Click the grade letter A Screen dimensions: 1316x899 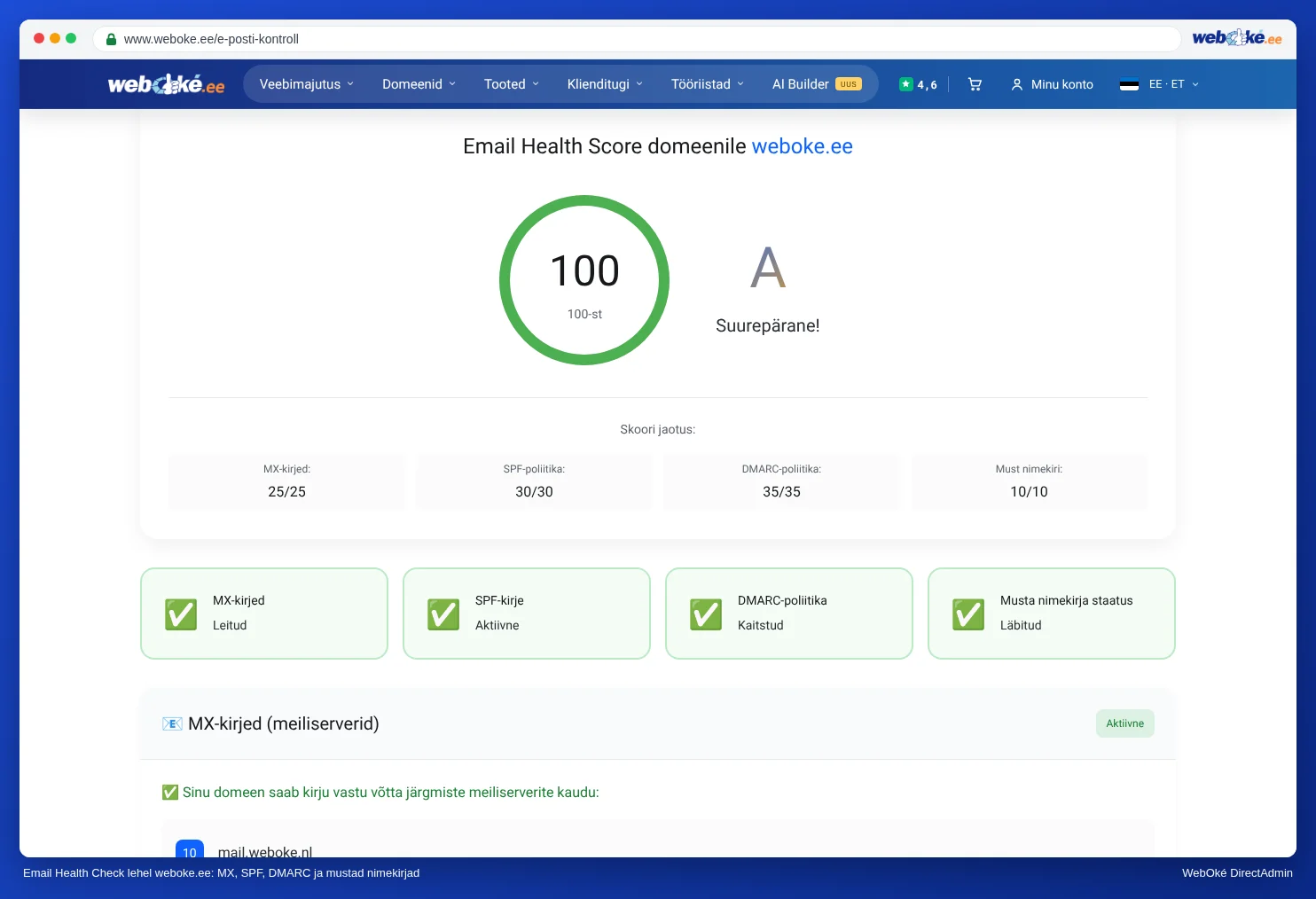point(768,268)
